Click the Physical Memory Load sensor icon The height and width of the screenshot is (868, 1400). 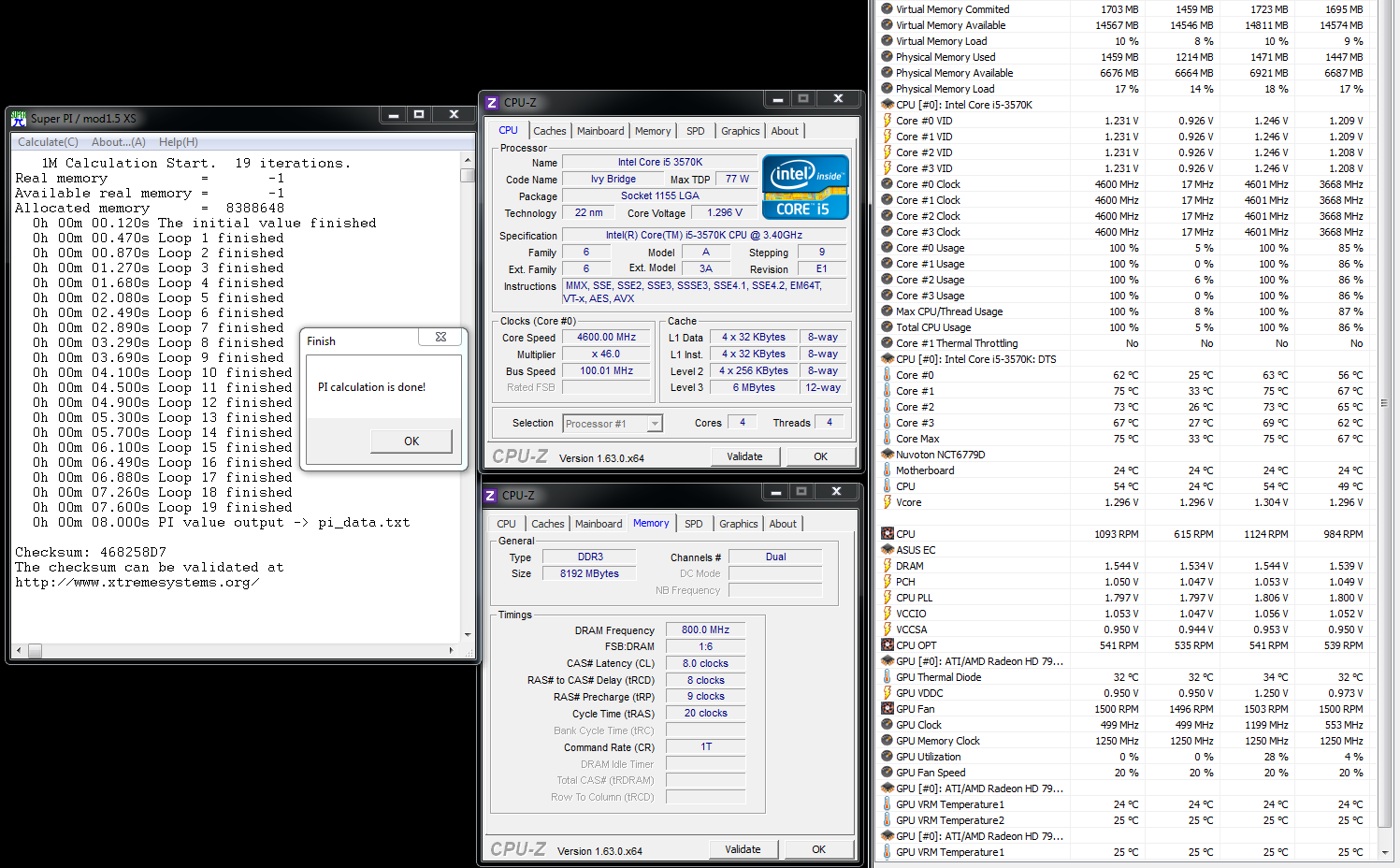click(887, 89)
